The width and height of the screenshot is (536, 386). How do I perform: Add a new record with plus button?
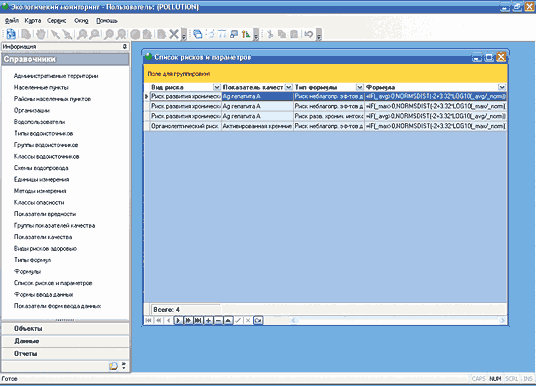pyautogui.click(x=208, y=320)
